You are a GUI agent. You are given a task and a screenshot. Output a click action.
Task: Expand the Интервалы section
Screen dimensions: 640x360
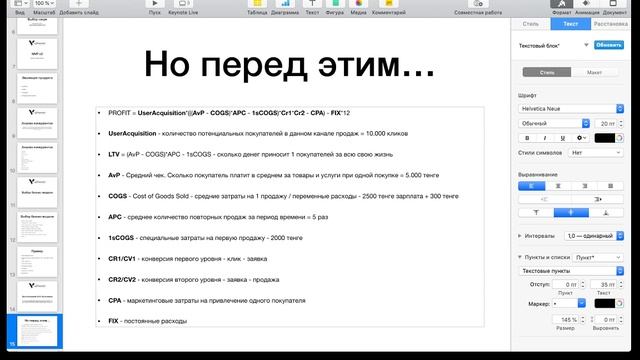point(520,236)
